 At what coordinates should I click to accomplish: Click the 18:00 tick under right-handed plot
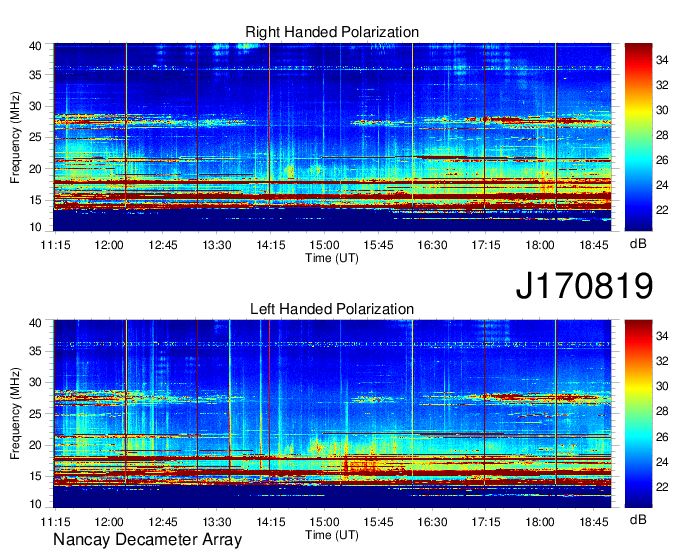tap(540, 245)
